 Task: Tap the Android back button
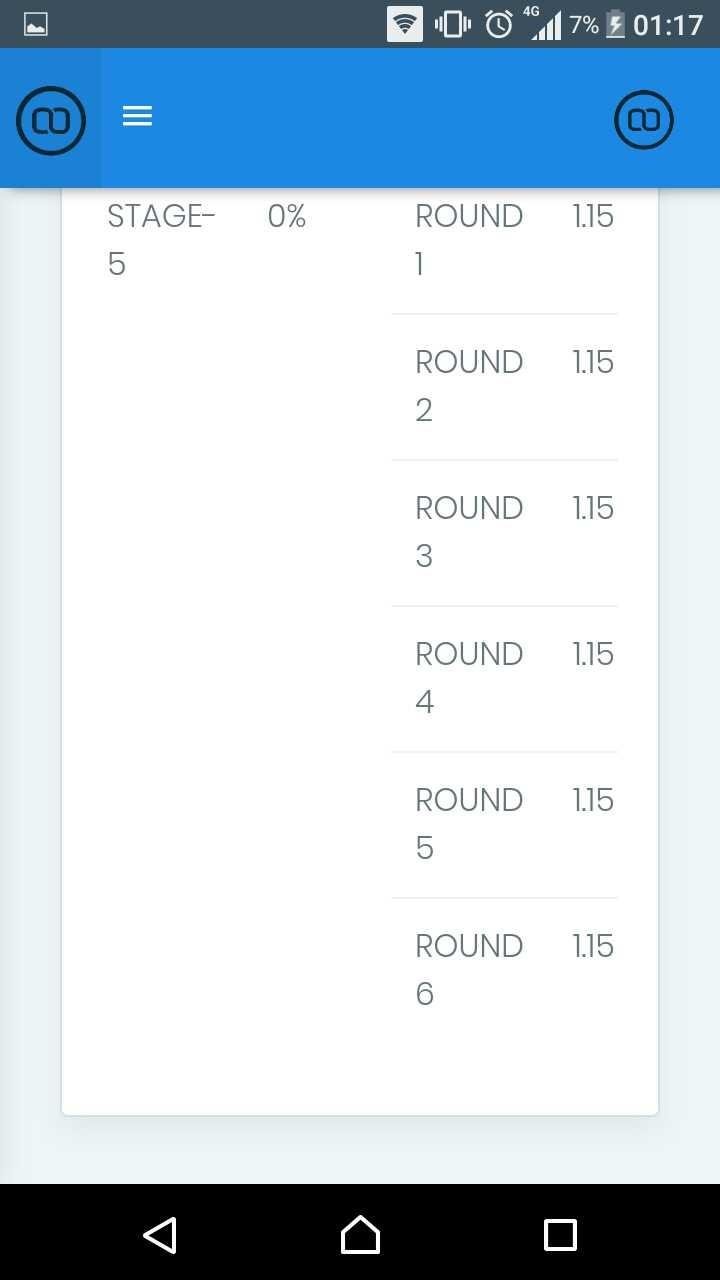click(x=160, y=1235)
